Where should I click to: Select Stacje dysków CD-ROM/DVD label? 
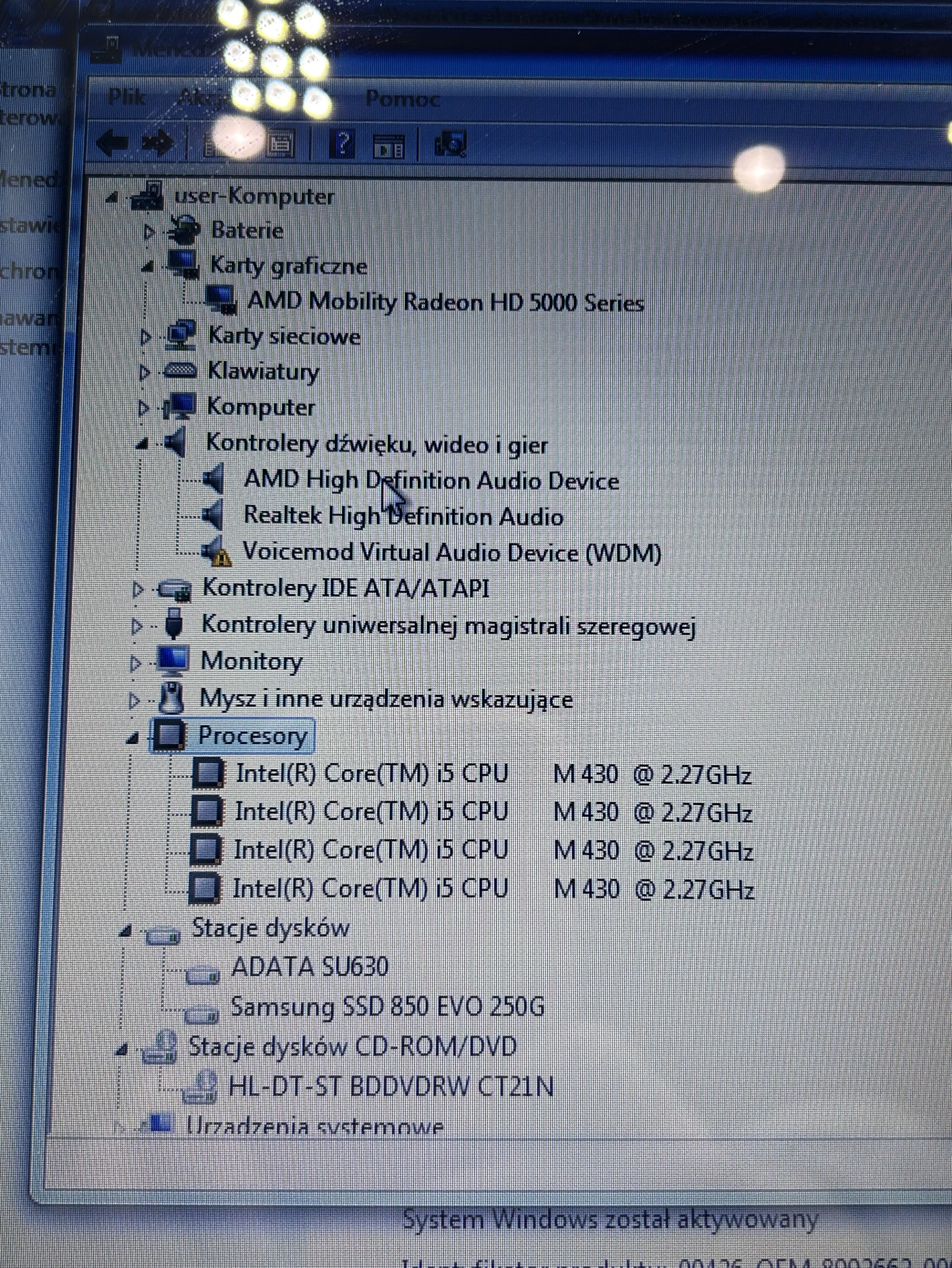(353, 1047)
